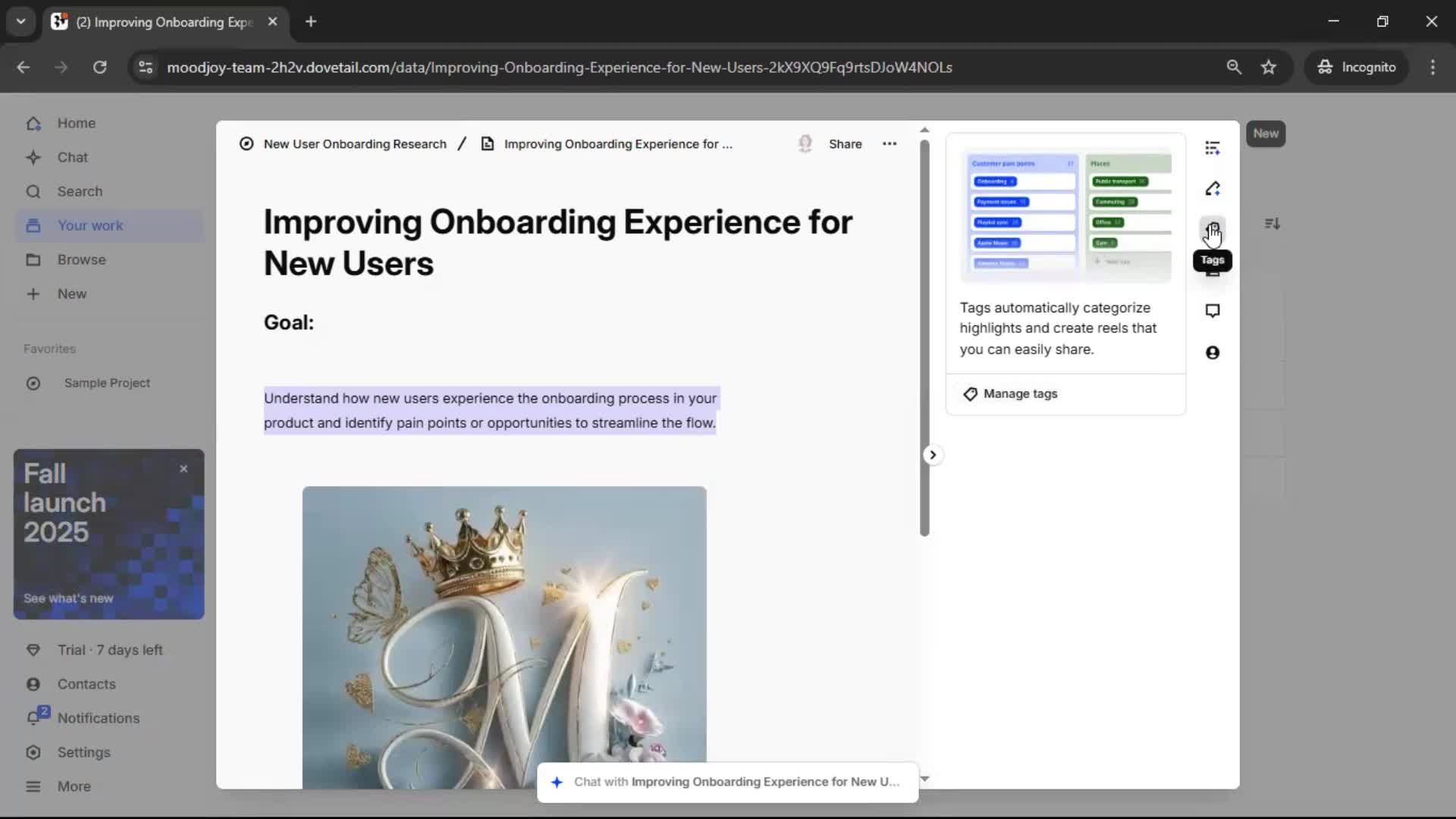Click Manage tags link
Viewport: 1456px width, 819px height.
tap(1019, 394)
